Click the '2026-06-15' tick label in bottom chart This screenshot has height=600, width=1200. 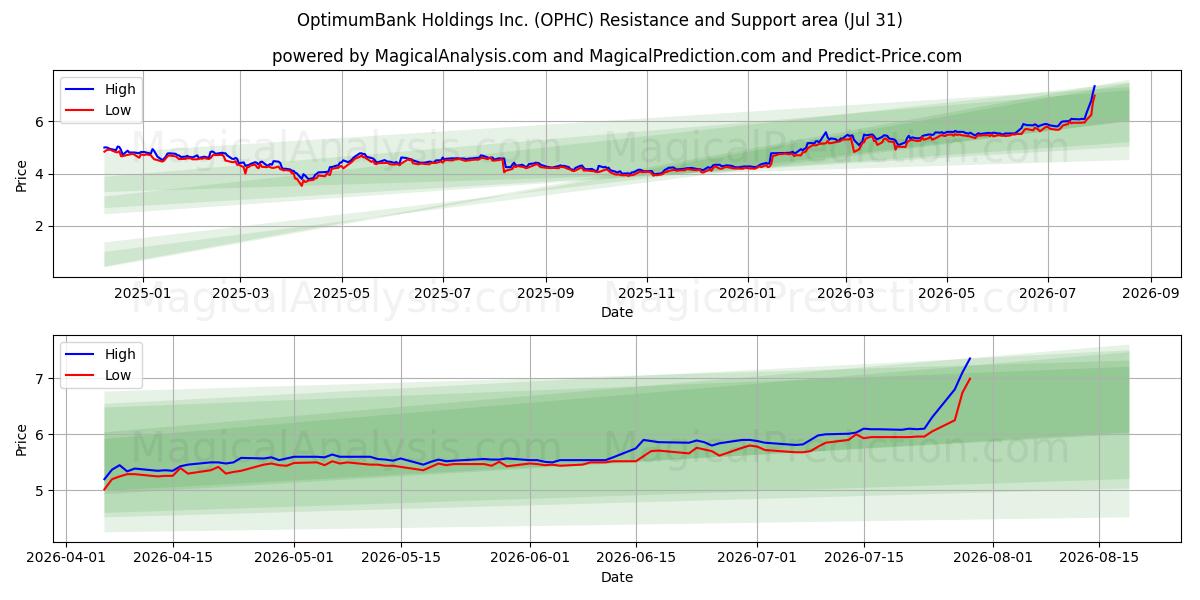[636, 559]
